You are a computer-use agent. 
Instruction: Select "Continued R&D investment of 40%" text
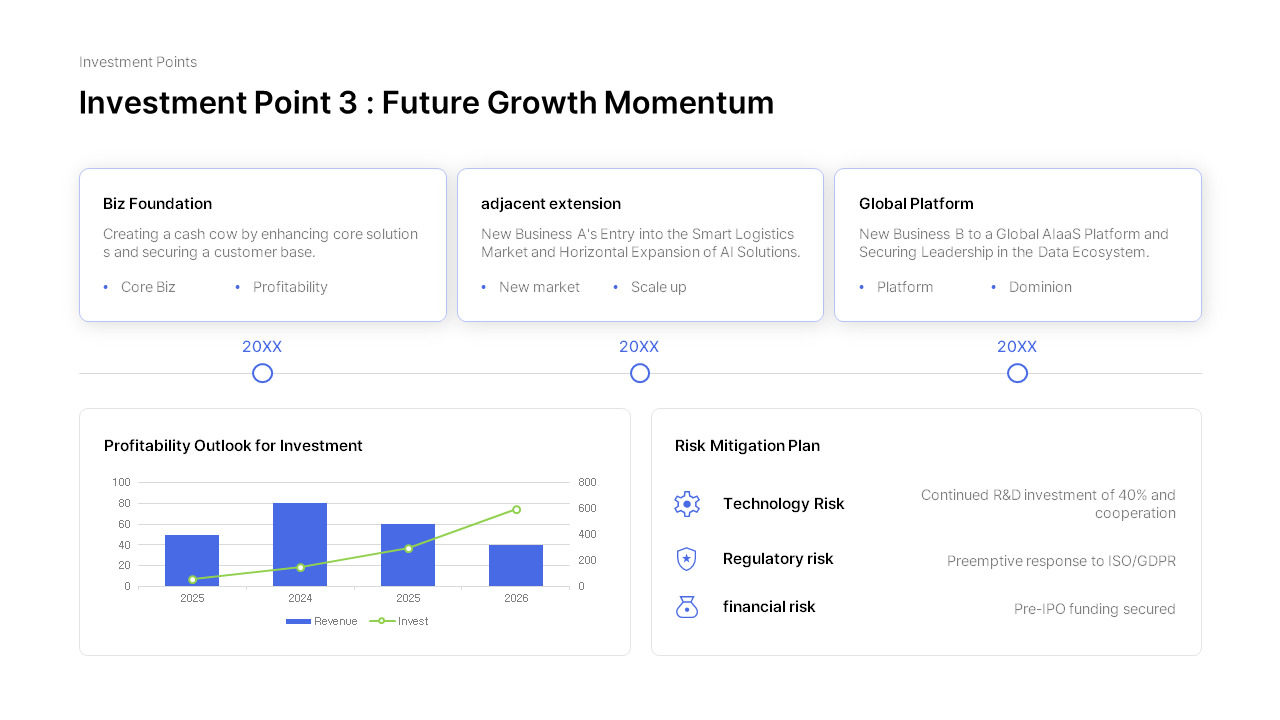click(1048, 504)
